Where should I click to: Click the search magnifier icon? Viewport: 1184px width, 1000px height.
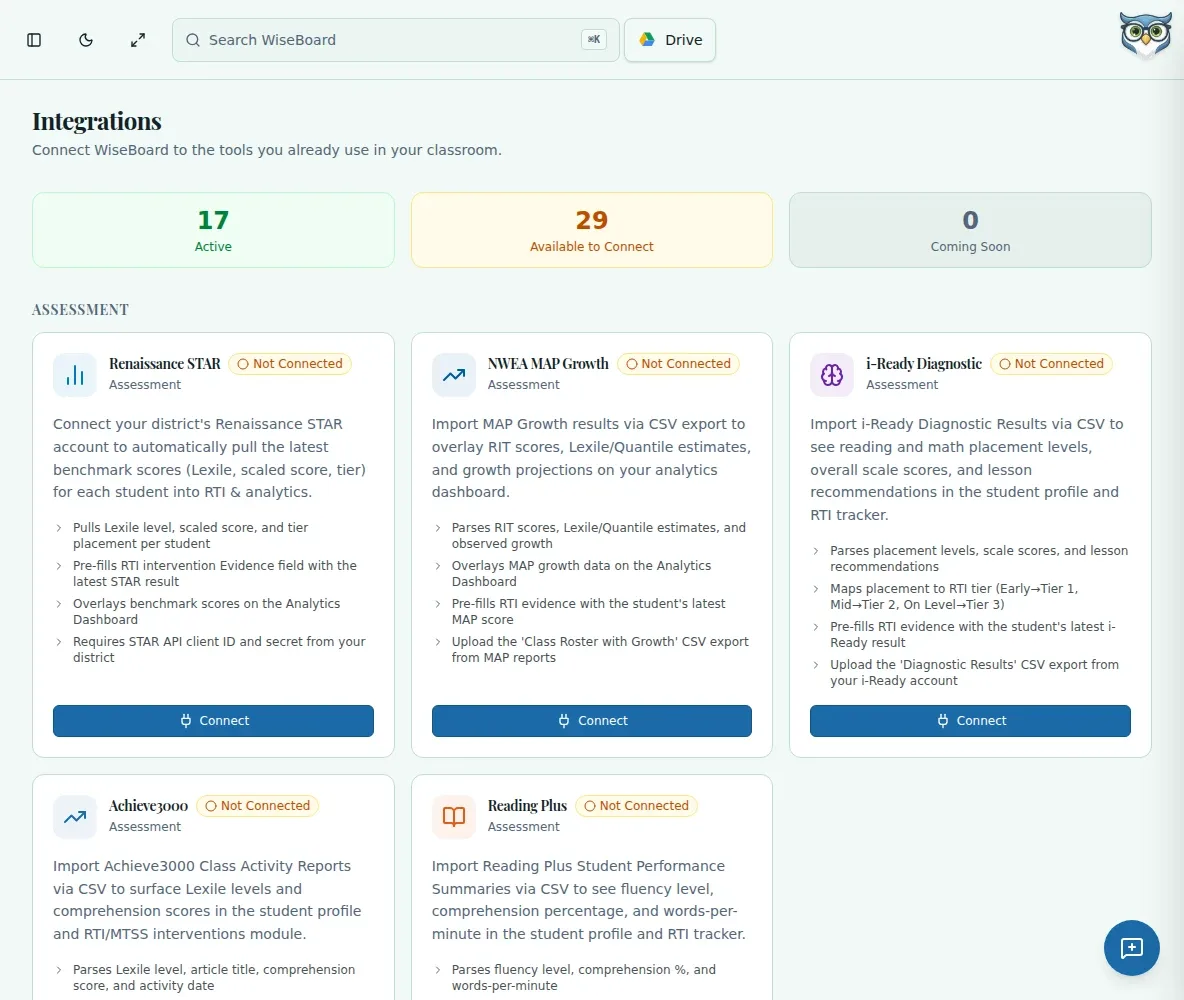click(193, 40)
